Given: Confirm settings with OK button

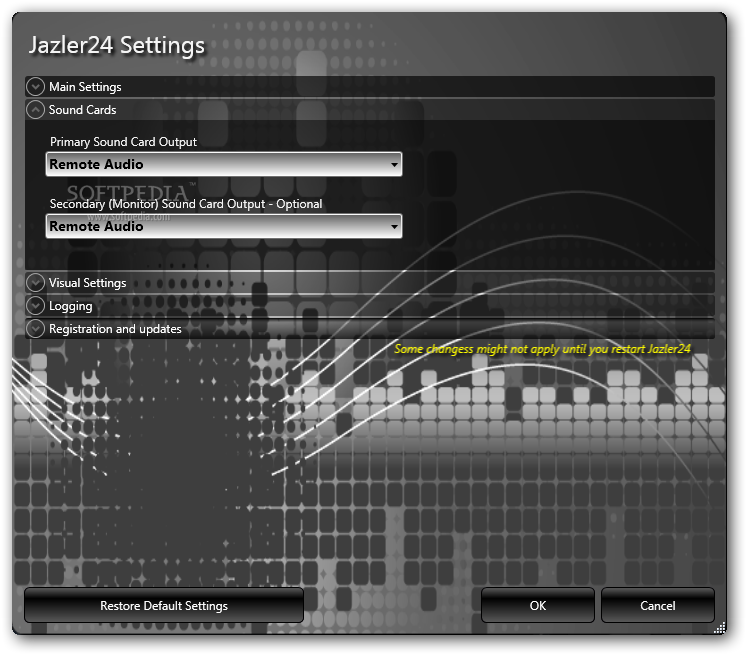Looking at the screenshot, I should (538, 605).
